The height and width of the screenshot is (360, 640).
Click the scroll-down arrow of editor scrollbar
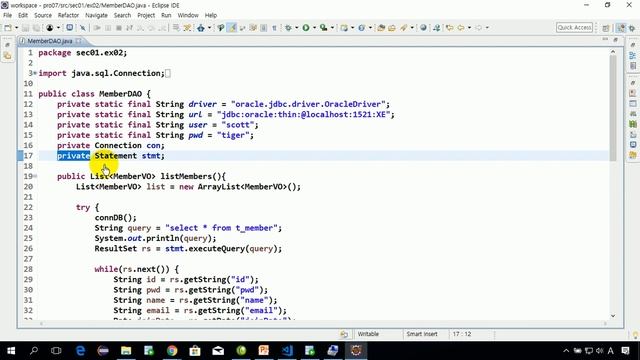(613, 316)
